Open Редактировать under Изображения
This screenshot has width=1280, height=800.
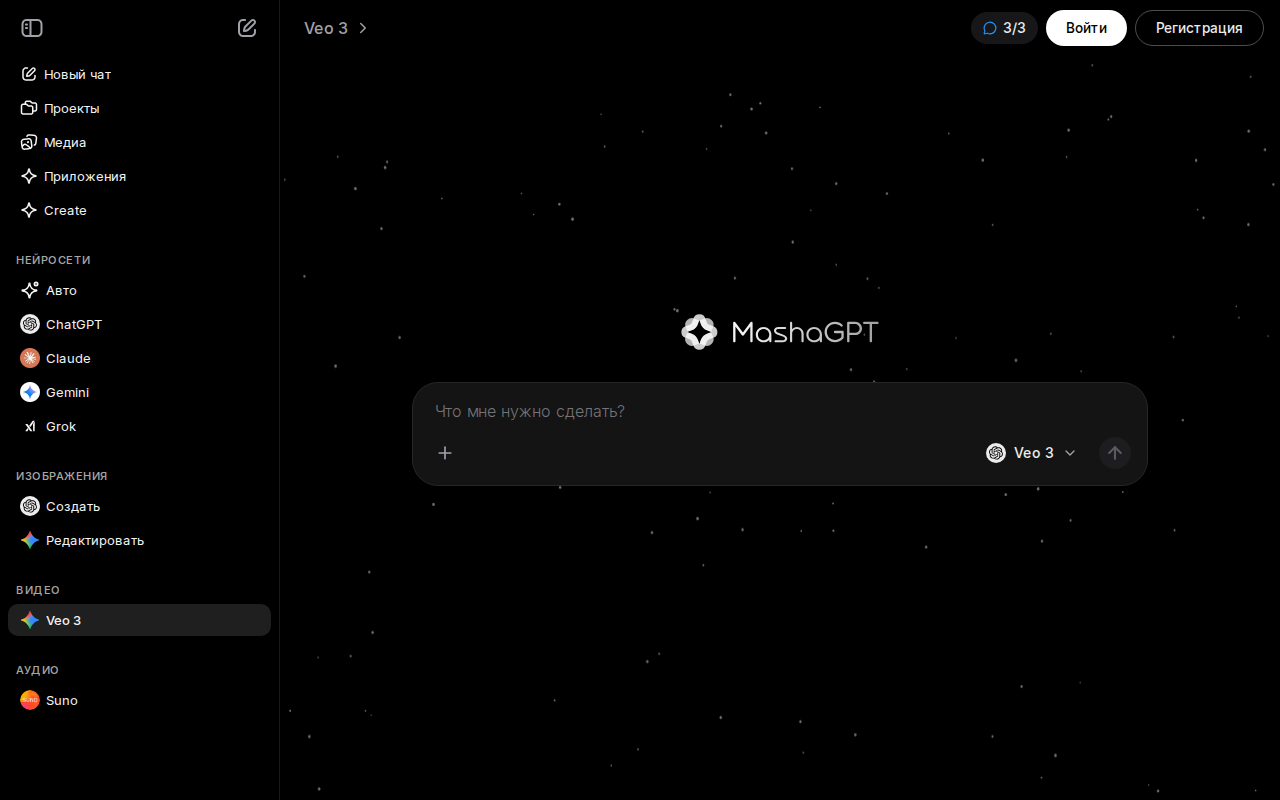pos(139,540)
